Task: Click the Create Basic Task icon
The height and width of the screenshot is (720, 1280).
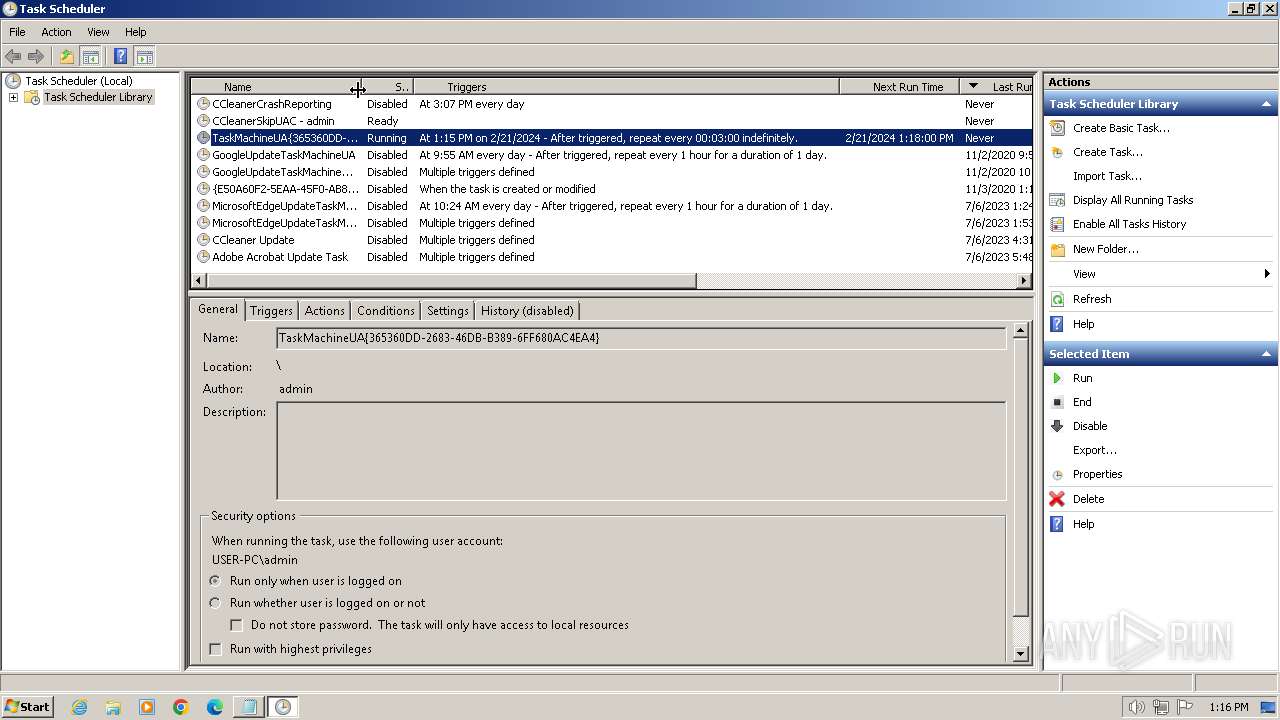Action: tap(1057, 128)
